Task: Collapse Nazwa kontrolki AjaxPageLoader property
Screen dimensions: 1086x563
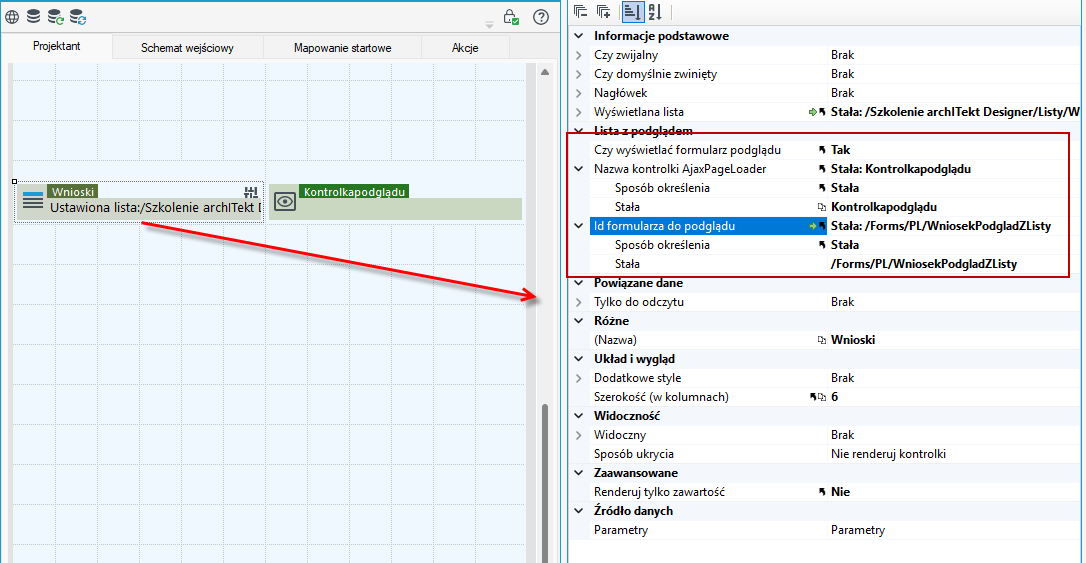Action: click(x=579, y=169)
